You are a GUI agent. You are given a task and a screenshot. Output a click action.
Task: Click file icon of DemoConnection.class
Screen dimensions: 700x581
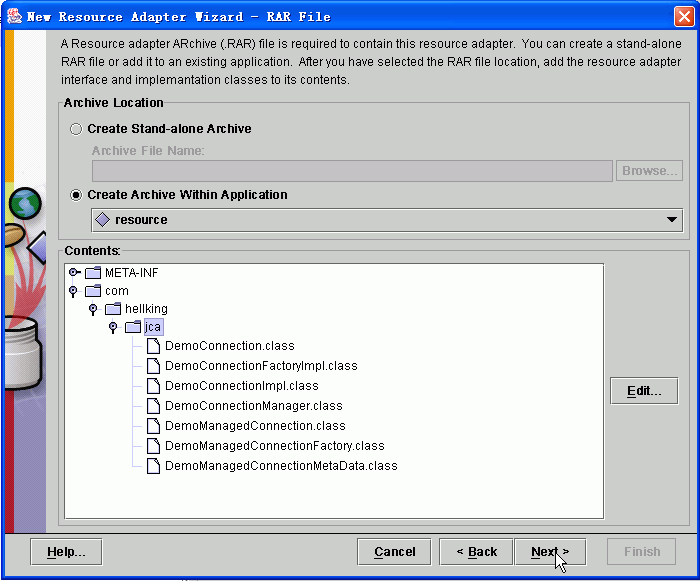coord(154,346)
